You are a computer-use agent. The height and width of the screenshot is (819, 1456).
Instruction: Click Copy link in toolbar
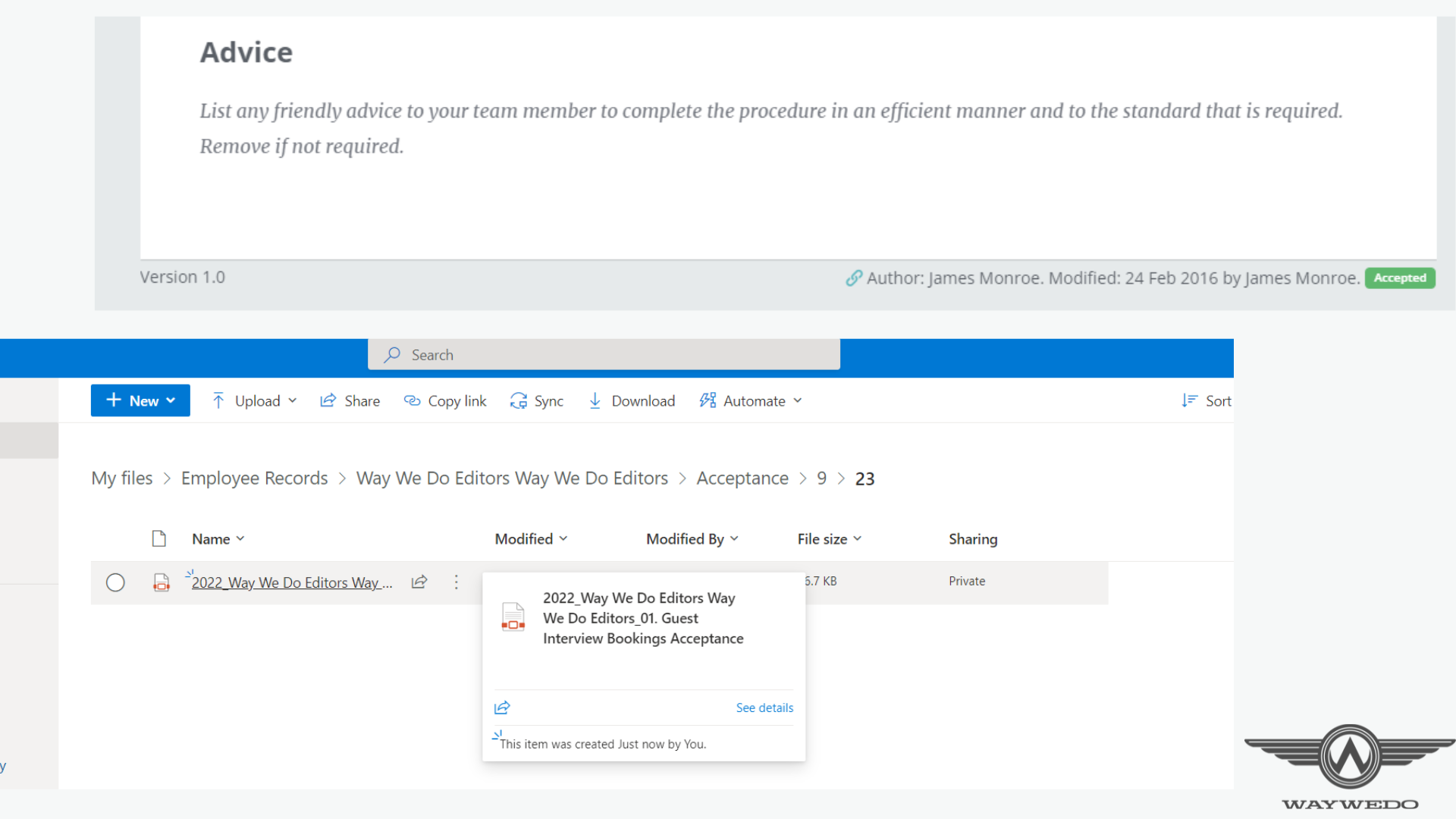445,400
